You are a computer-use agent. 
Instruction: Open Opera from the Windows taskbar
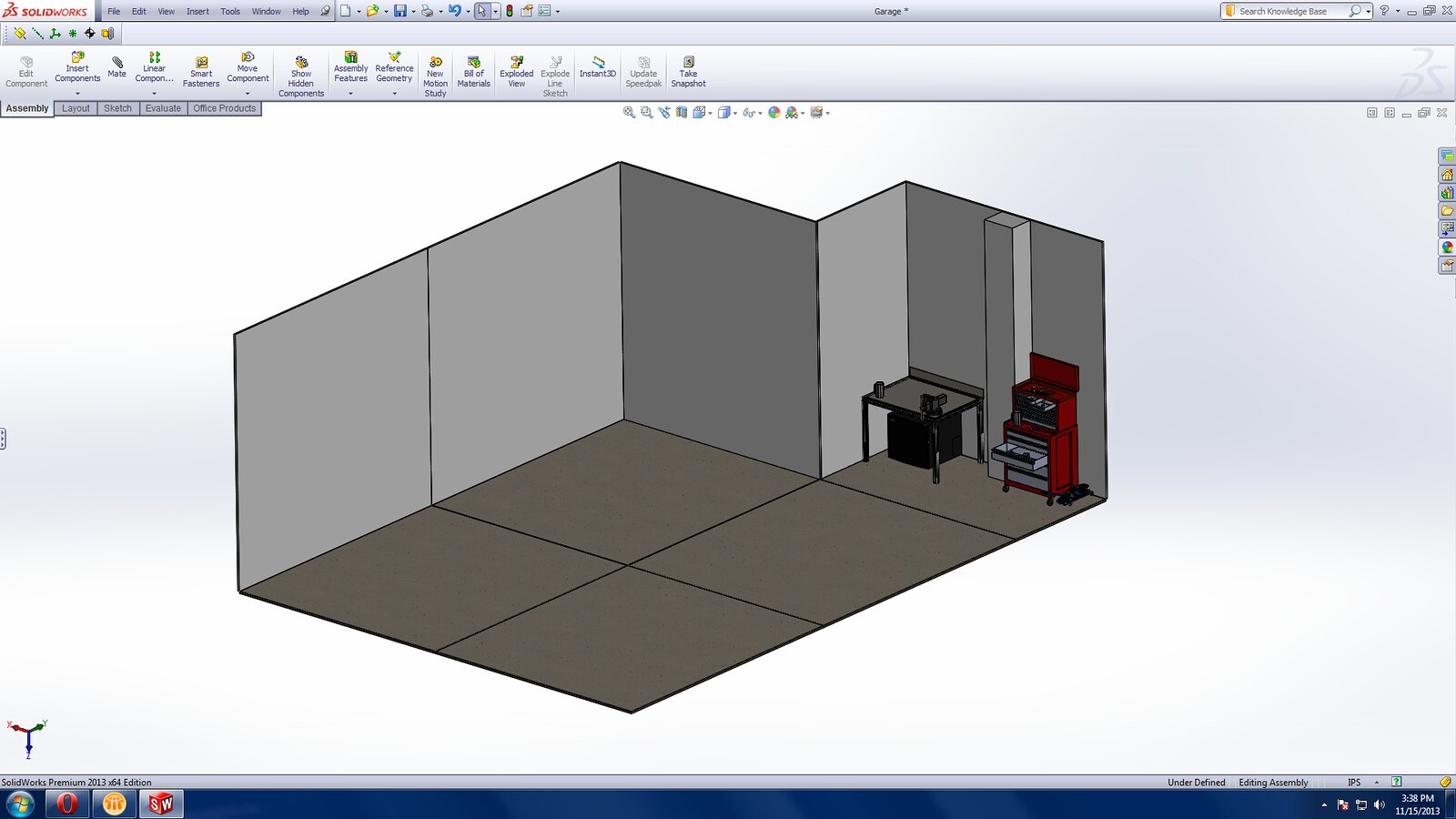67,804
